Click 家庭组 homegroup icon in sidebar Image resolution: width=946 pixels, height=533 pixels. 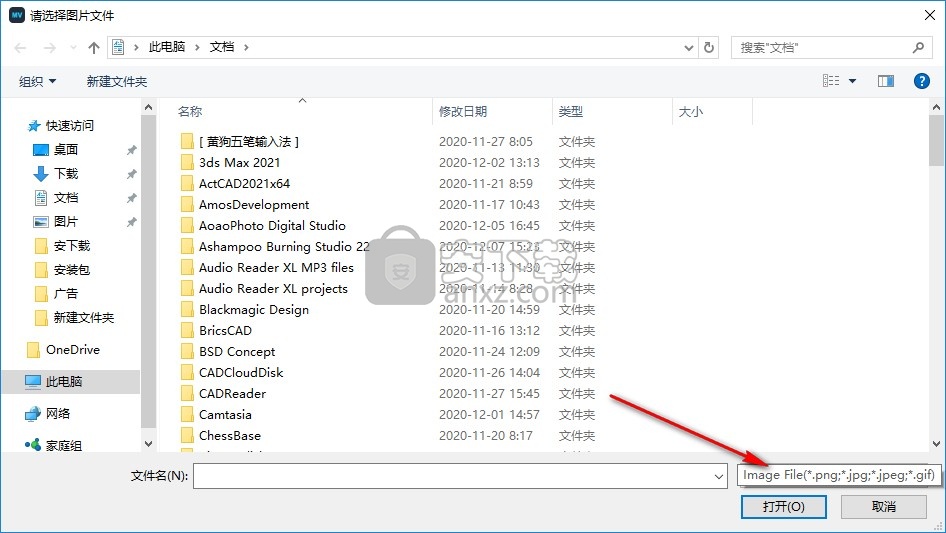coord(33,445)
